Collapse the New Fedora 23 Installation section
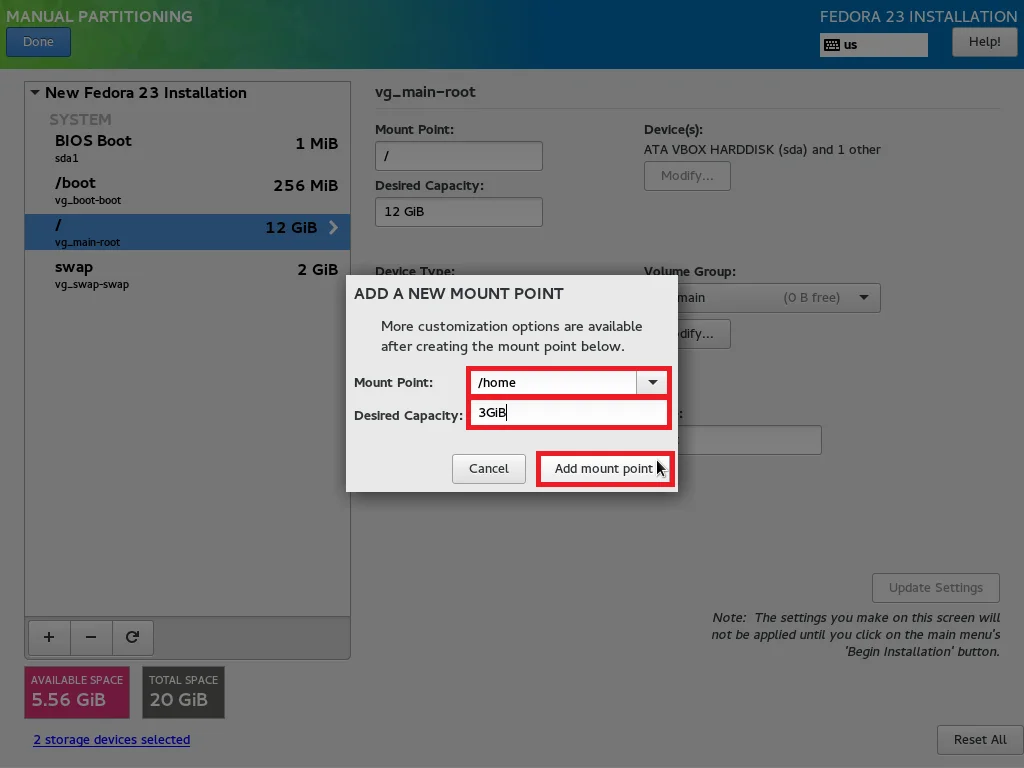 [35, 93]
